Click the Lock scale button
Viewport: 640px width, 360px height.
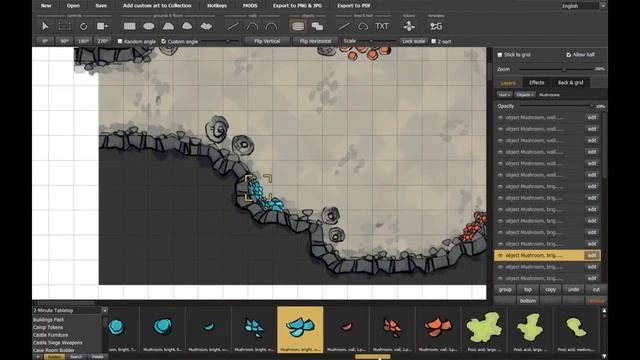pos(413,41)
